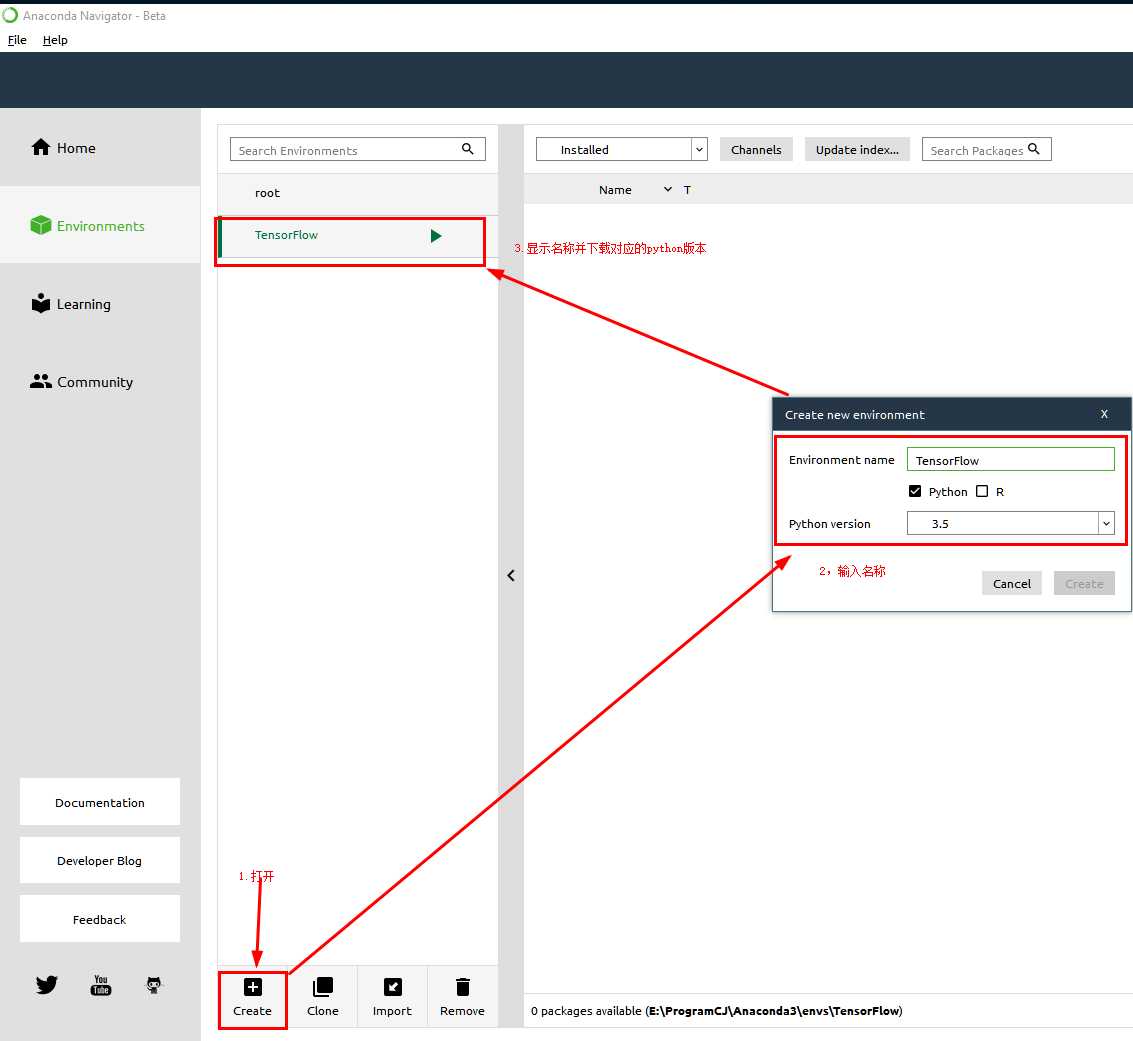Open the Documentation link button
The image size is (1133, 1041).
pyautogui.click(x=100, y=802)
